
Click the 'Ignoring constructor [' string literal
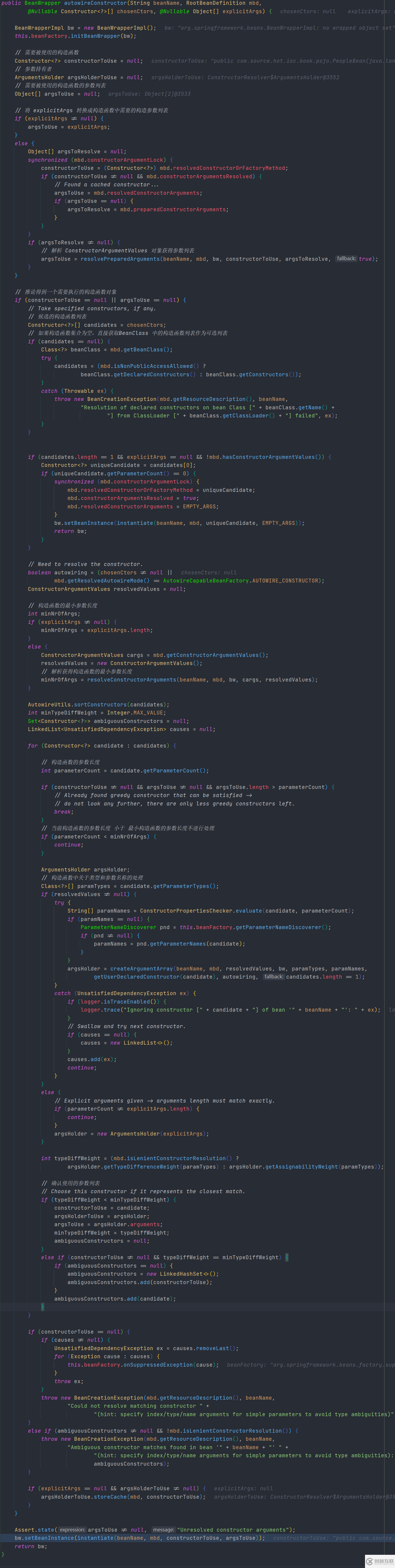click(x=161, y=1009)
